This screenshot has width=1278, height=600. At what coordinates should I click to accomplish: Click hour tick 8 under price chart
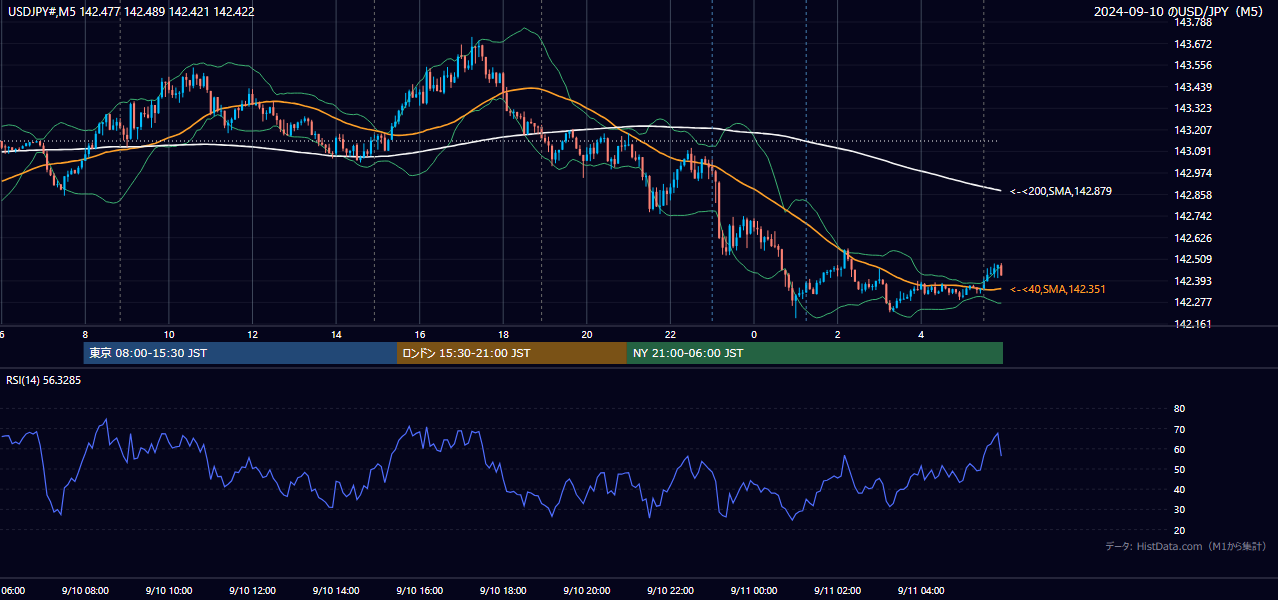[85, 334]
